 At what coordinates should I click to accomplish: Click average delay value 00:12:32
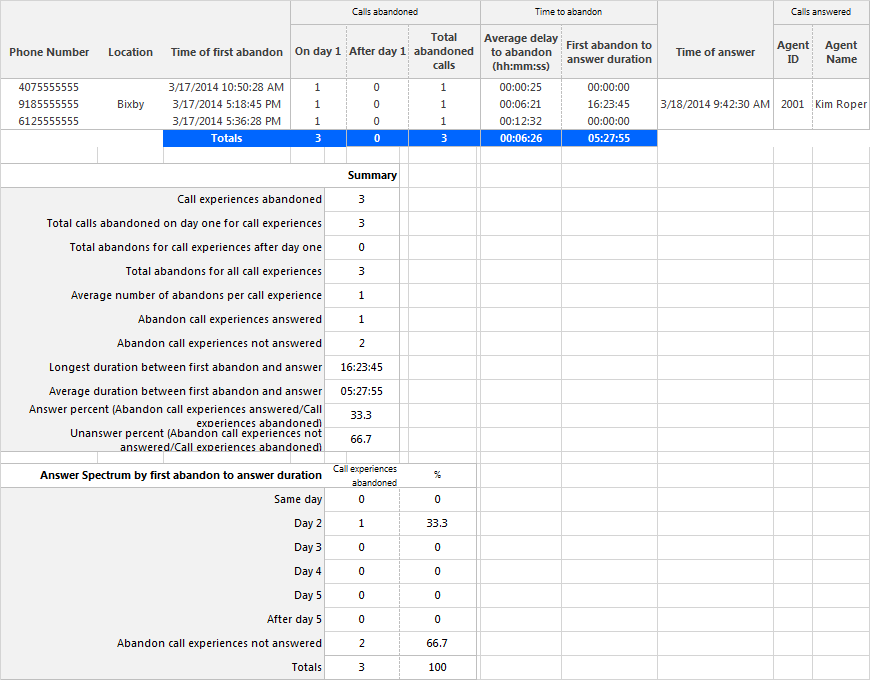click(x=520, y=121)
